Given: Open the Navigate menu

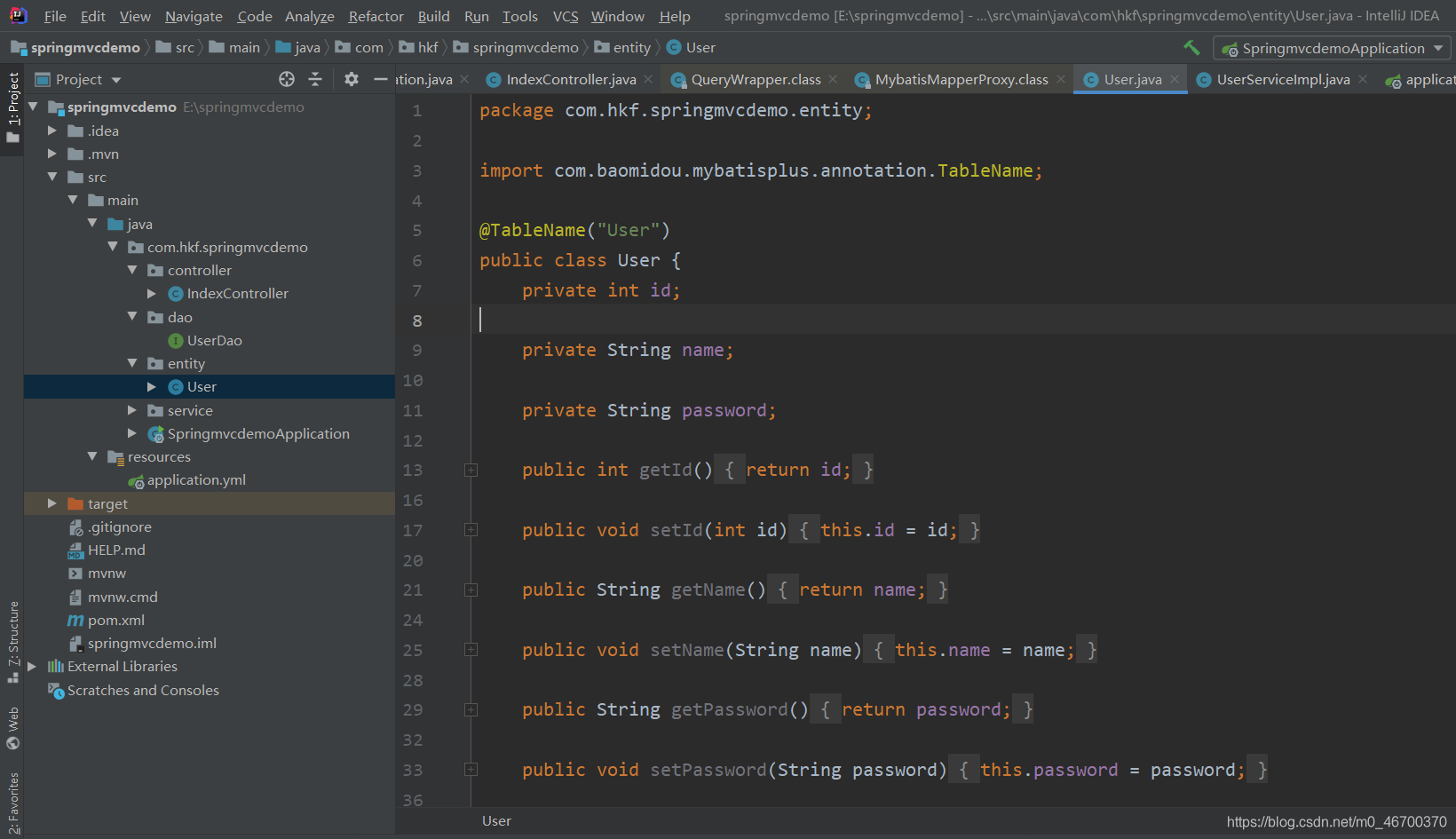Looking at the screenshot, I should click(x=194, y=16).
